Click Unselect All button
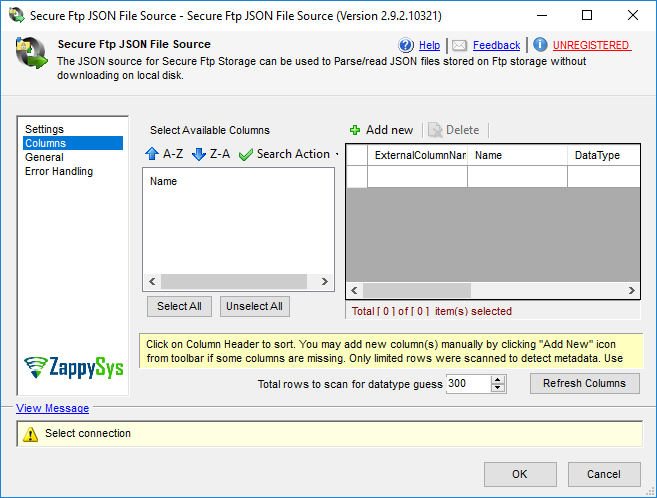This screenshot has height=498, width=657. [x=255, y=307]
